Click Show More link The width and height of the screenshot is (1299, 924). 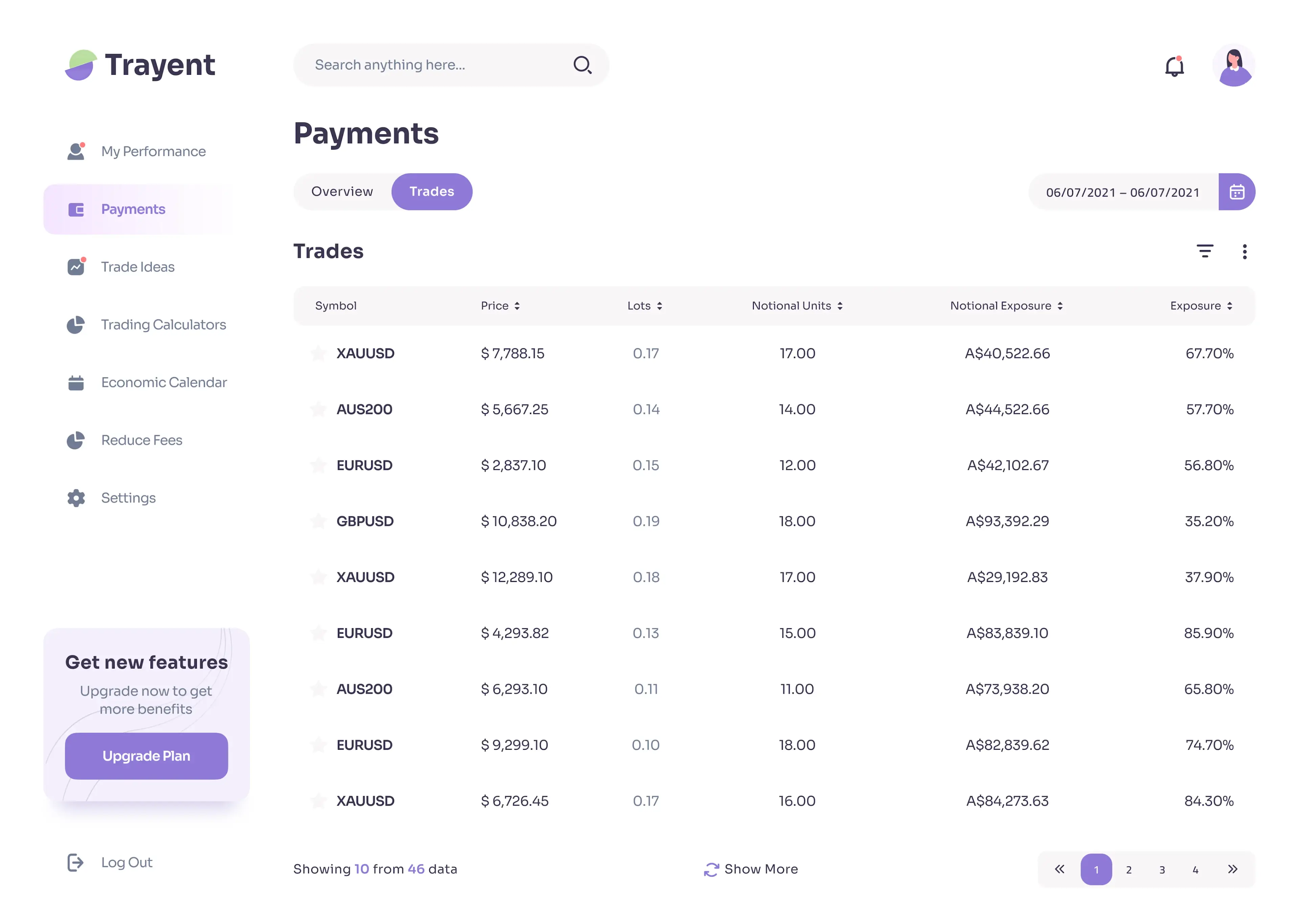pyautogui.click(x=751, y=869)
